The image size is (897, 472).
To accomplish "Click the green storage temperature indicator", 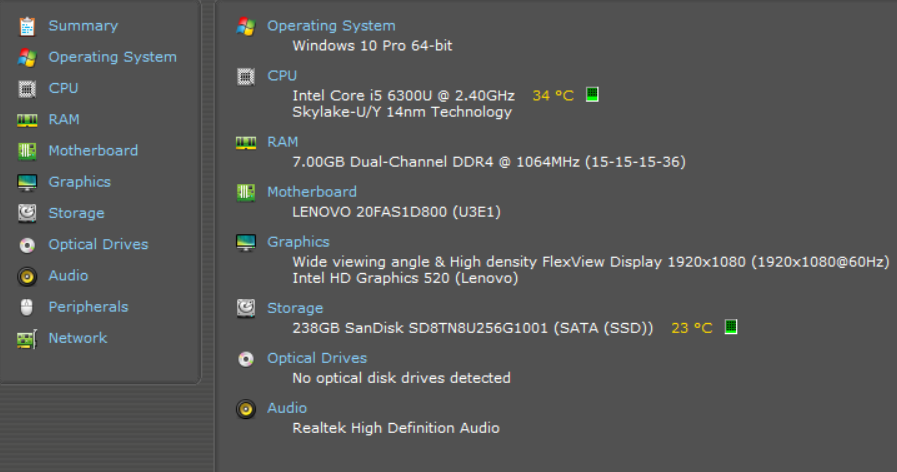I will 731,327.
